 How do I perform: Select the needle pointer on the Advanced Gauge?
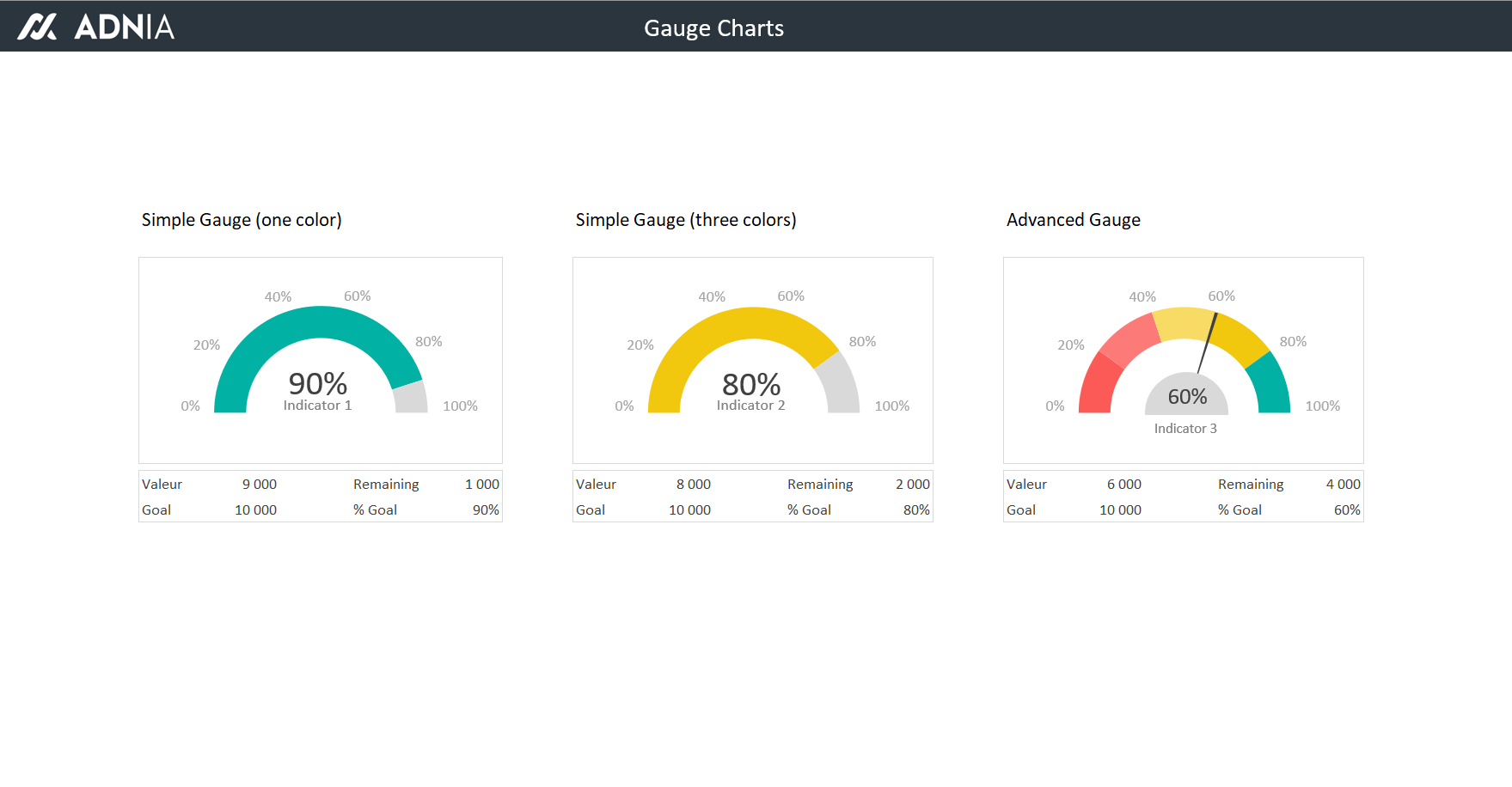tap(1208, 342)
